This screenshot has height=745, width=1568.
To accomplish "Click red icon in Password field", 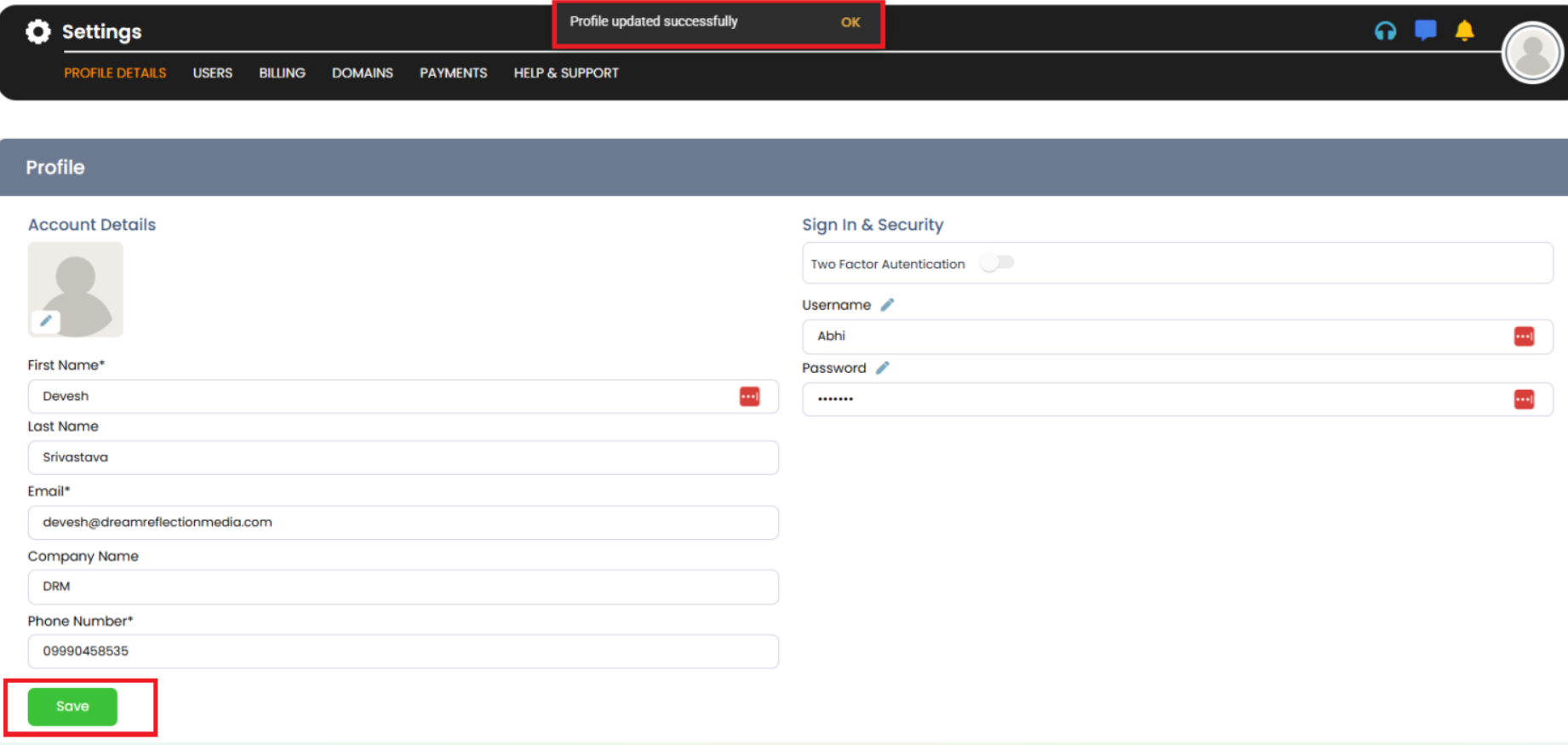I will 1524,399.
